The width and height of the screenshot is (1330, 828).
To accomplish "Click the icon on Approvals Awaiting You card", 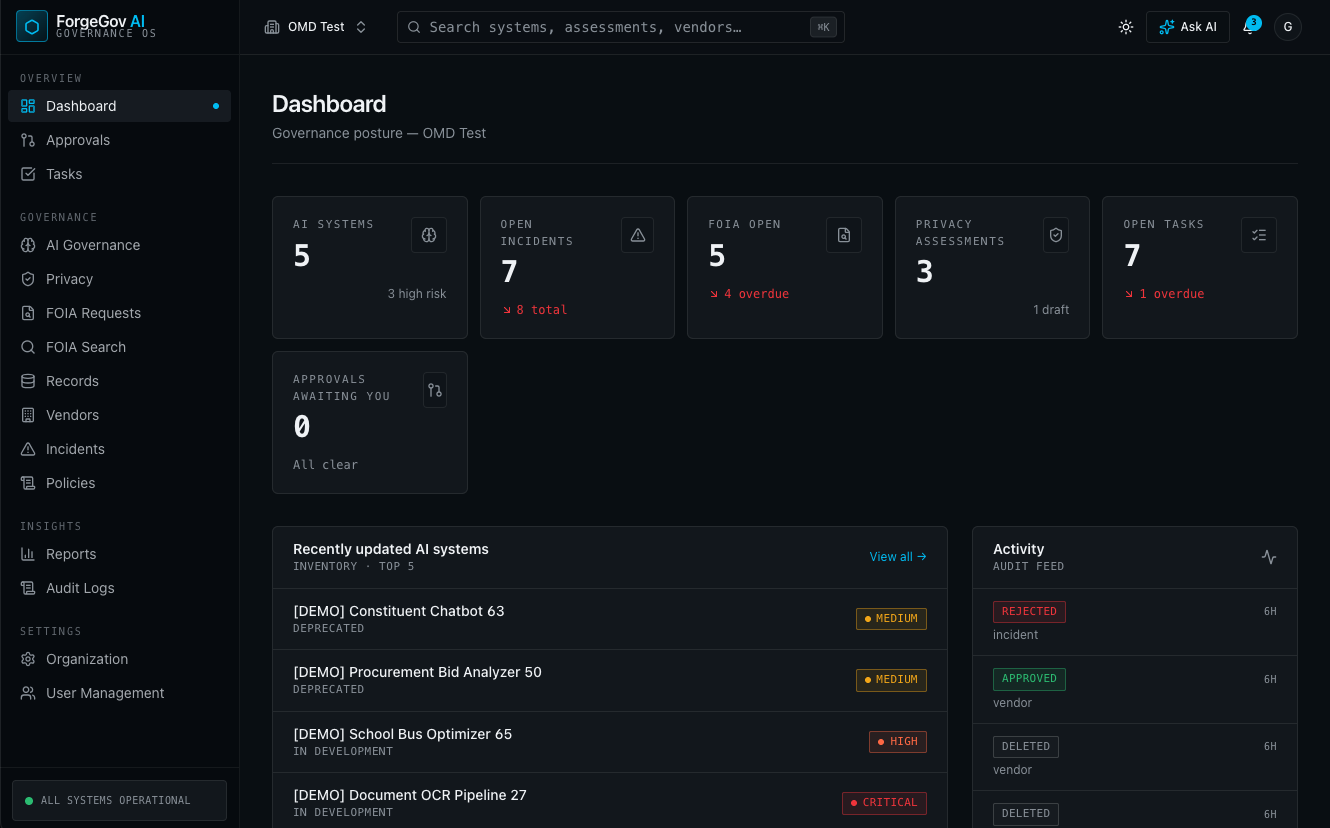I will tap(435, 390).
